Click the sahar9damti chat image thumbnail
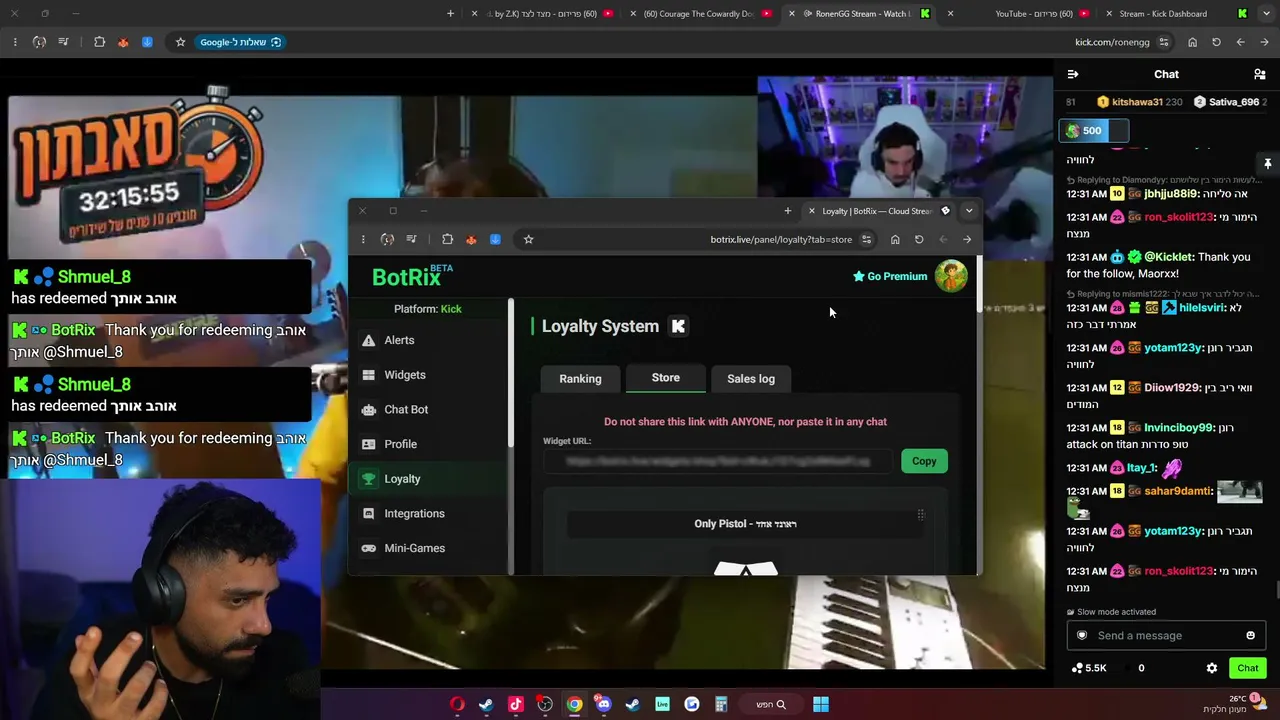 [x=1239, y=491]
